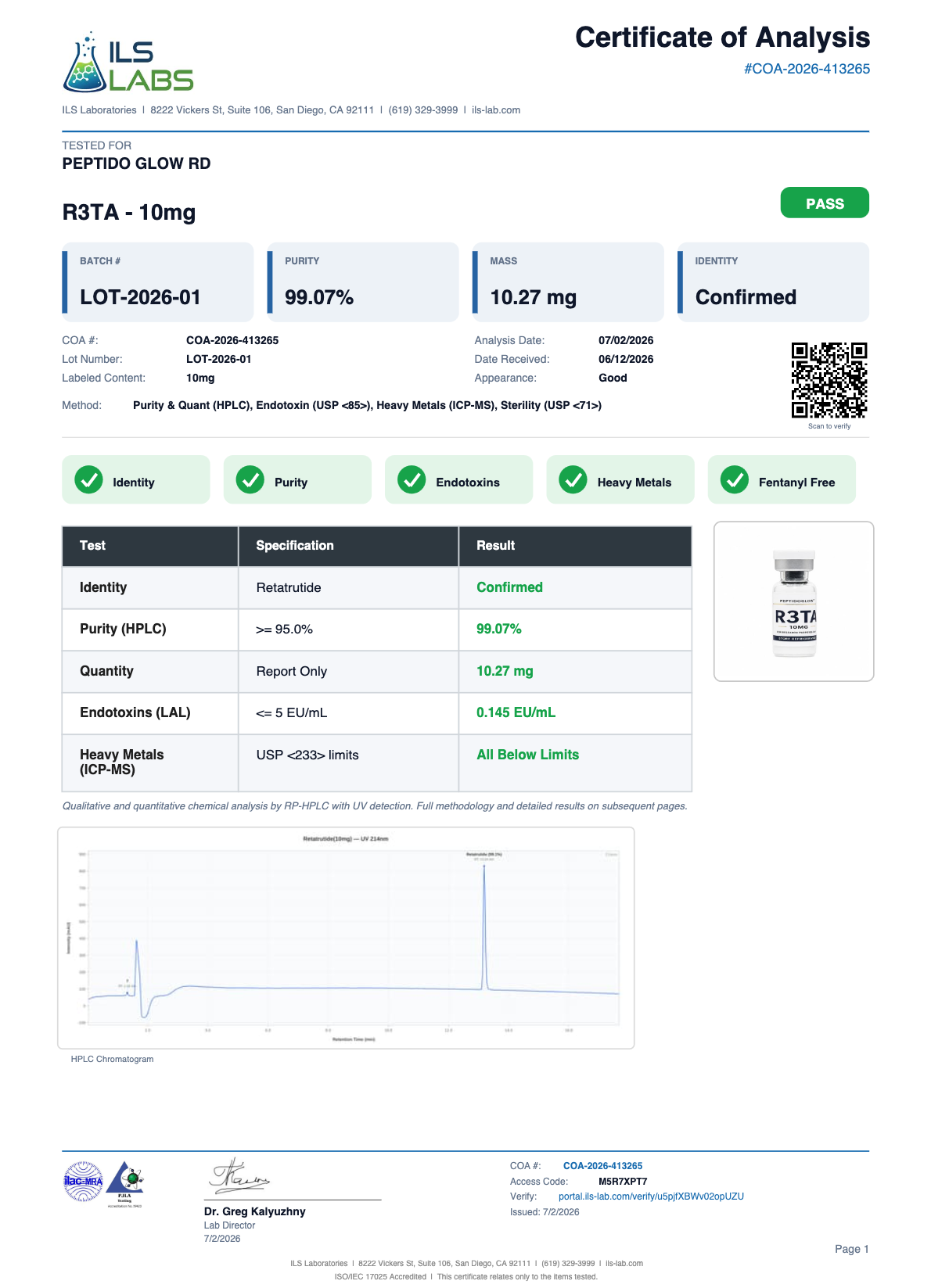The width and height of the screenshot is (931, 1288).
Task: Click the Heavy Metals green checkmark icon
Action: point(573,479)
